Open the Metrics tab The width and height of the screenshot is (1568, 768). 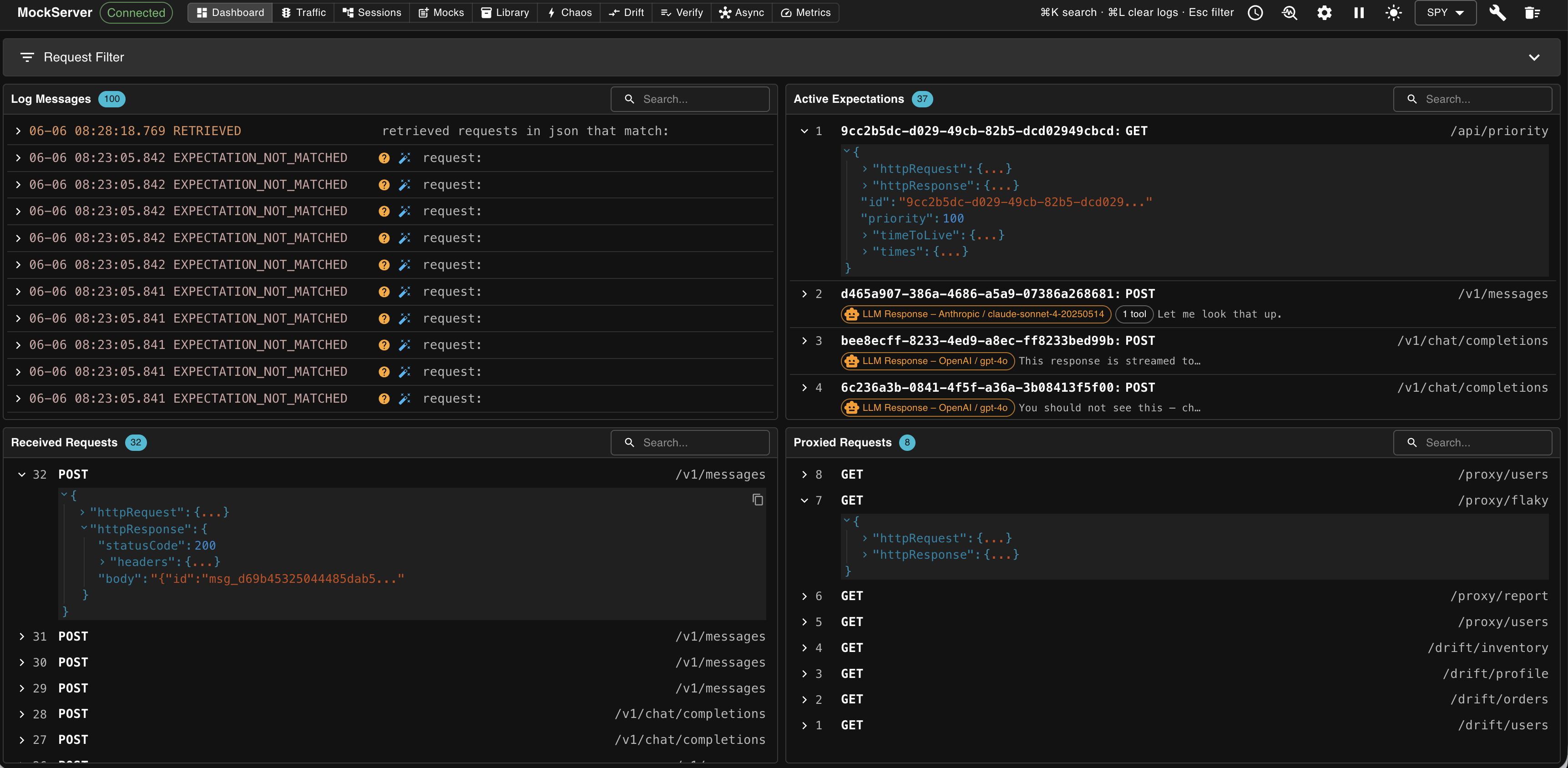click(806, 13)
